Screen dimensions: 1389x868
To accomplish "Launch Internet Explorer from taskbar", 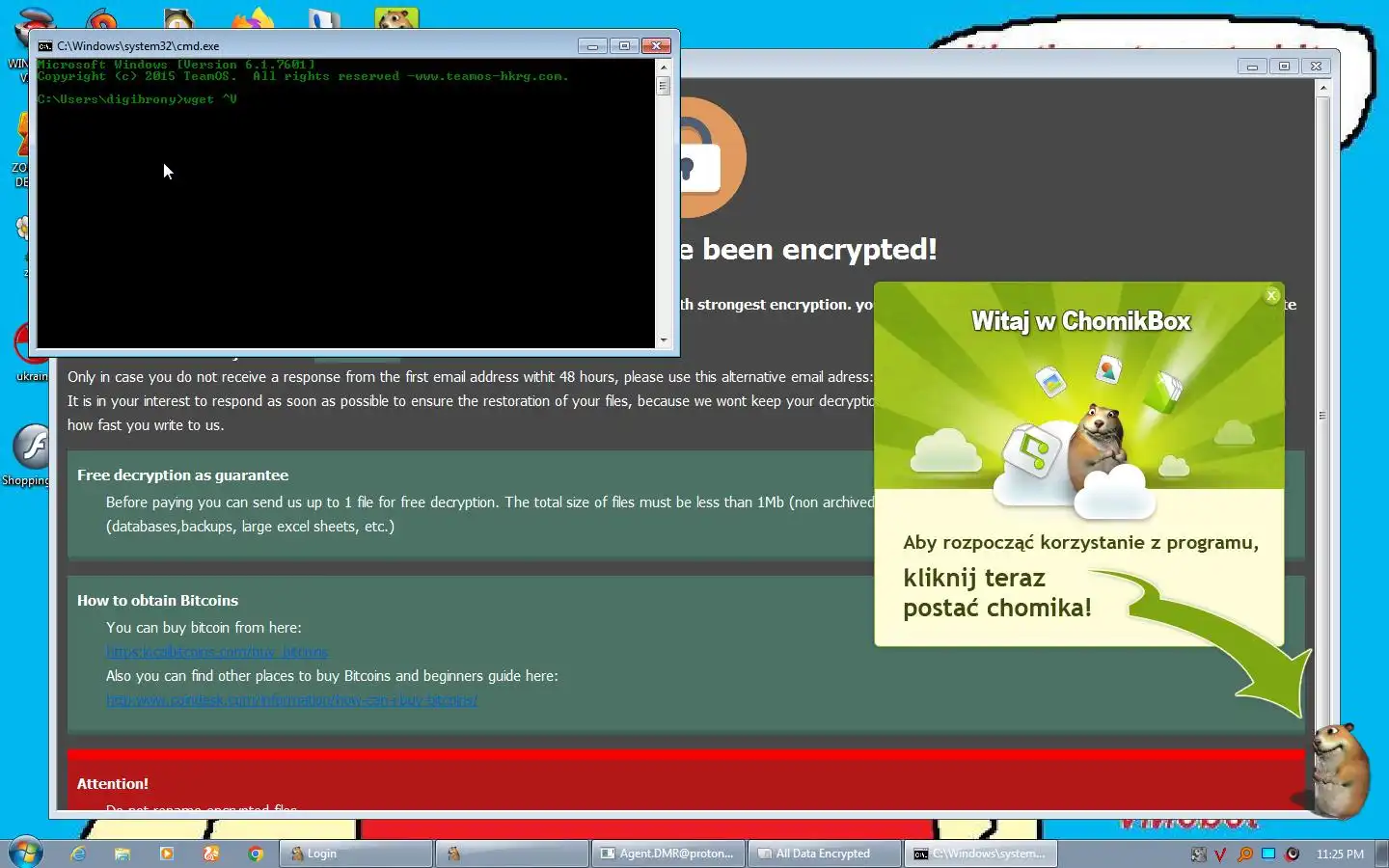I will pyautogui.click(x=78, y=854).
